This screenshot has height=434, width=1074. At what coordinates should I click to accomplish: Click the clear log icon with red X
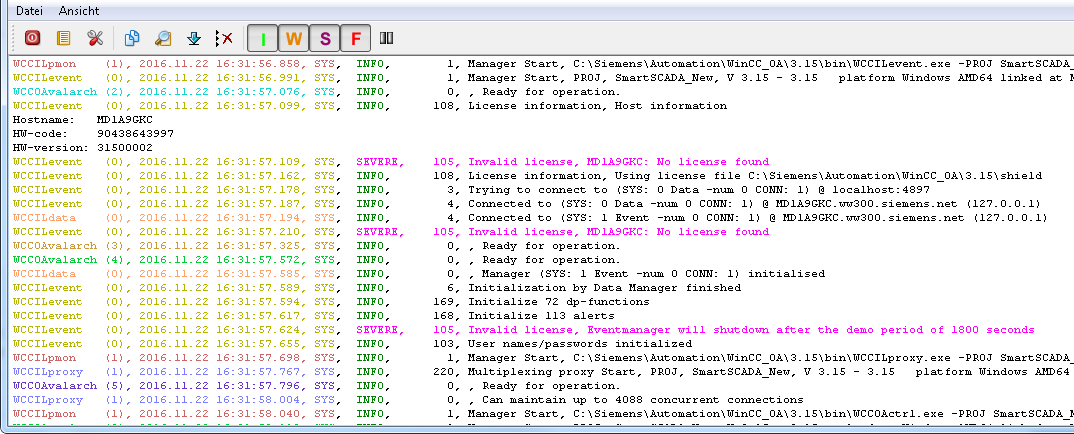click(224, 38)
